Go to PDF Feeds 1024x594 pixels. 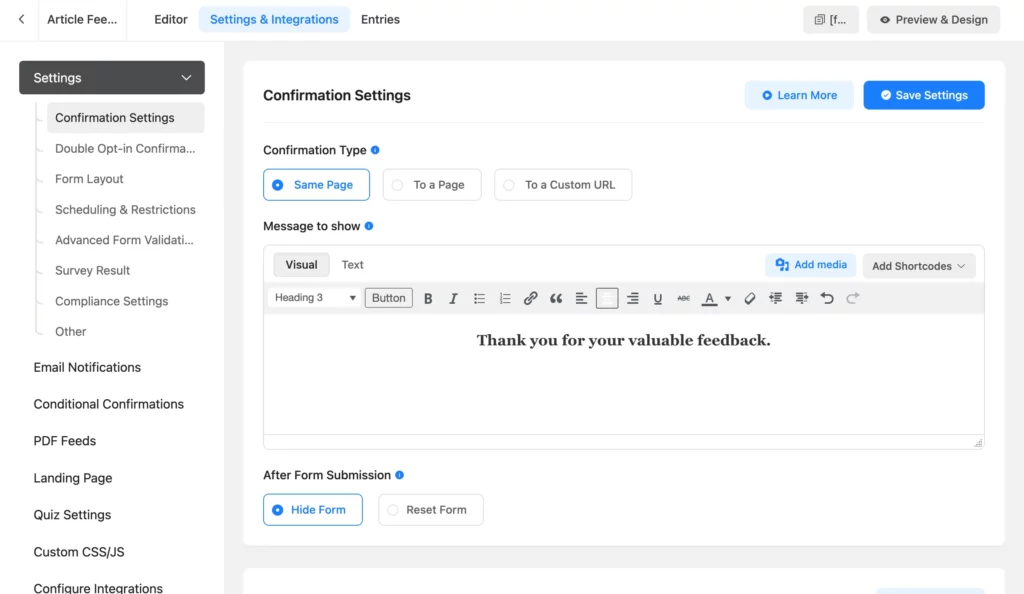point(65,441)
